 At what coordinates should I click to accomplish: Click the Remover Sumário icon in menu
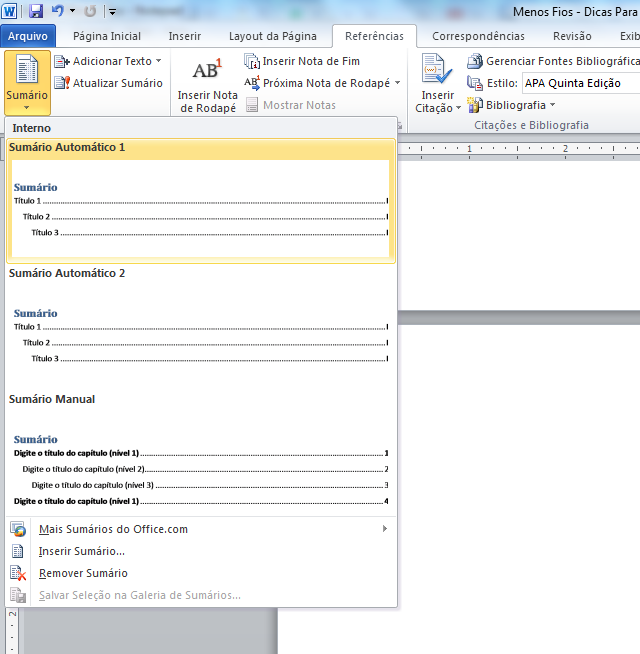click(18, 573)
